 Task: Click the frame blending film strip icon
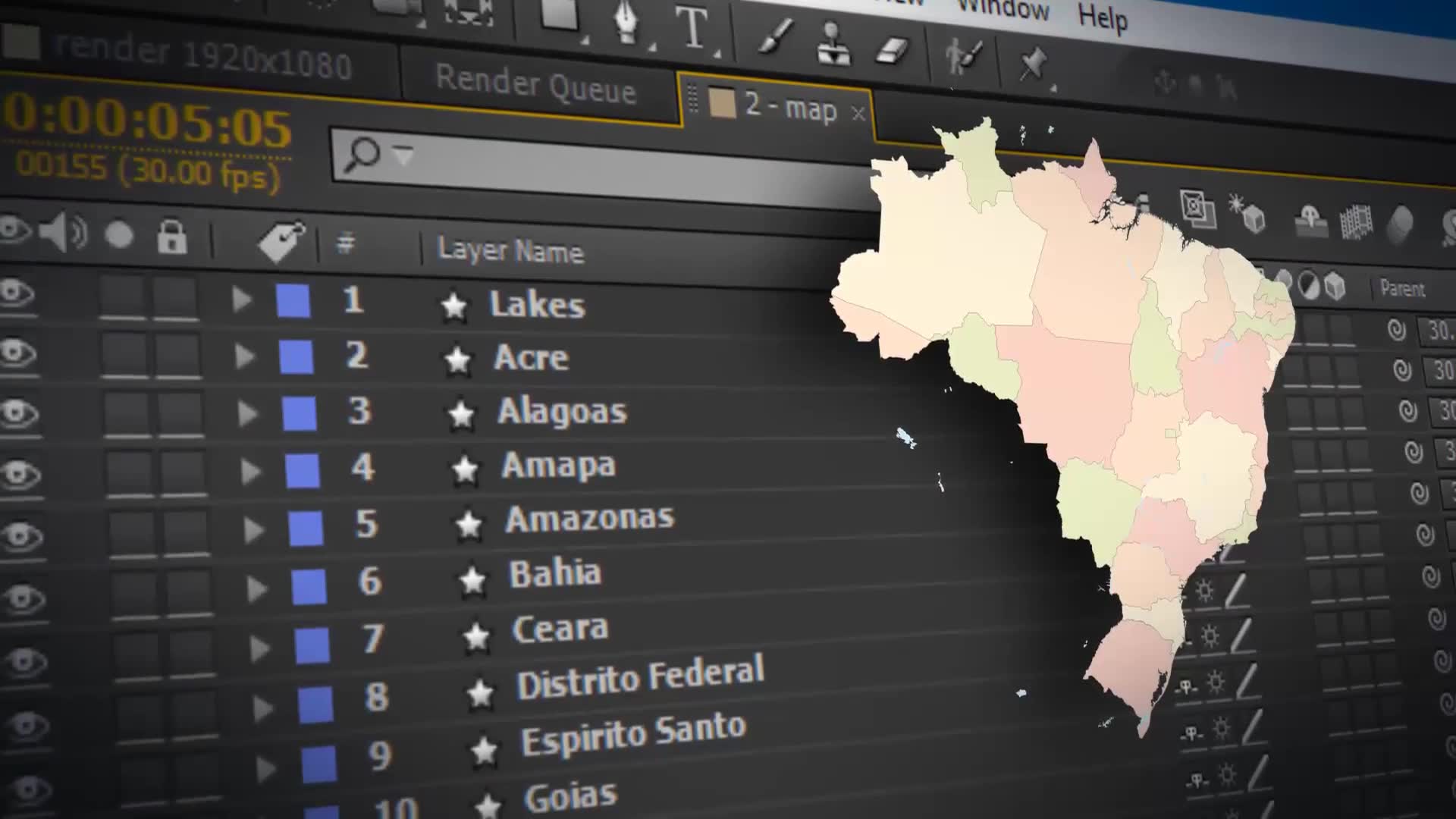1357,223
